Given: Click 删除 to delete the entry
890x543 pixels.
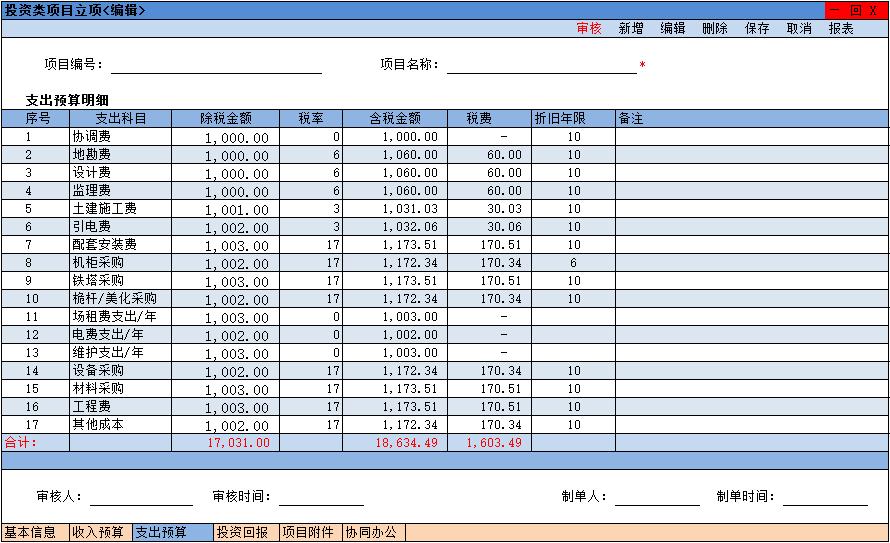Looking at the screenshot, I should pos(715,29).
